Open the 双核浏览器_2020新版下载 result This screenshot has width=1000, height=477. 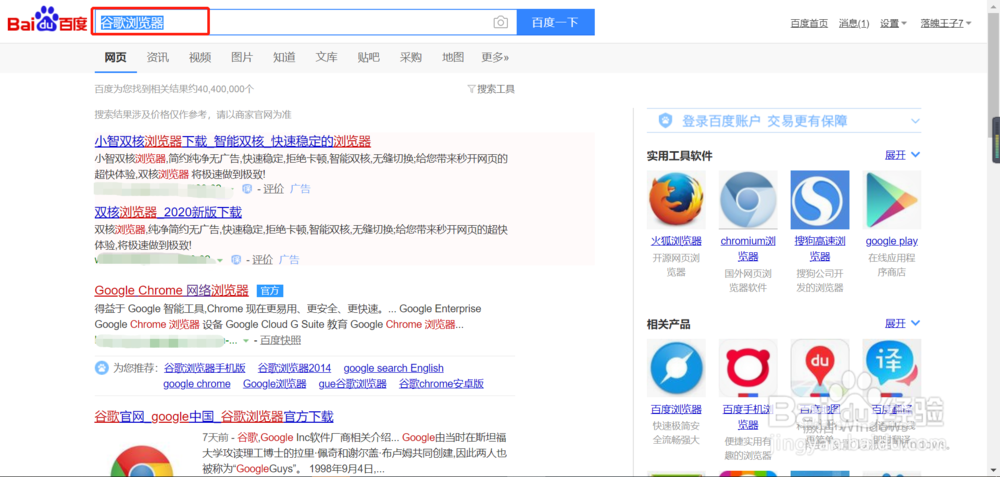pyautogui.click(x=168, y=212)
